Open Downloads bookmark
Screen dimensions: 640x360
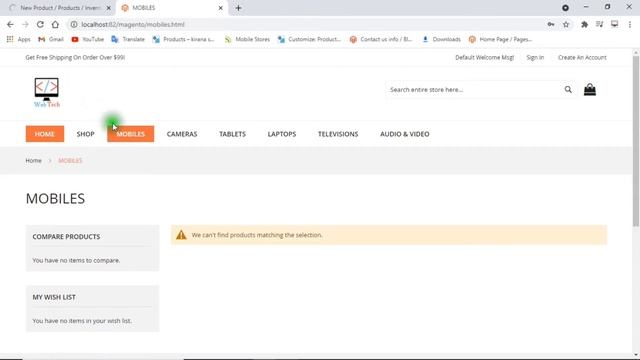[x=441, y=39]
